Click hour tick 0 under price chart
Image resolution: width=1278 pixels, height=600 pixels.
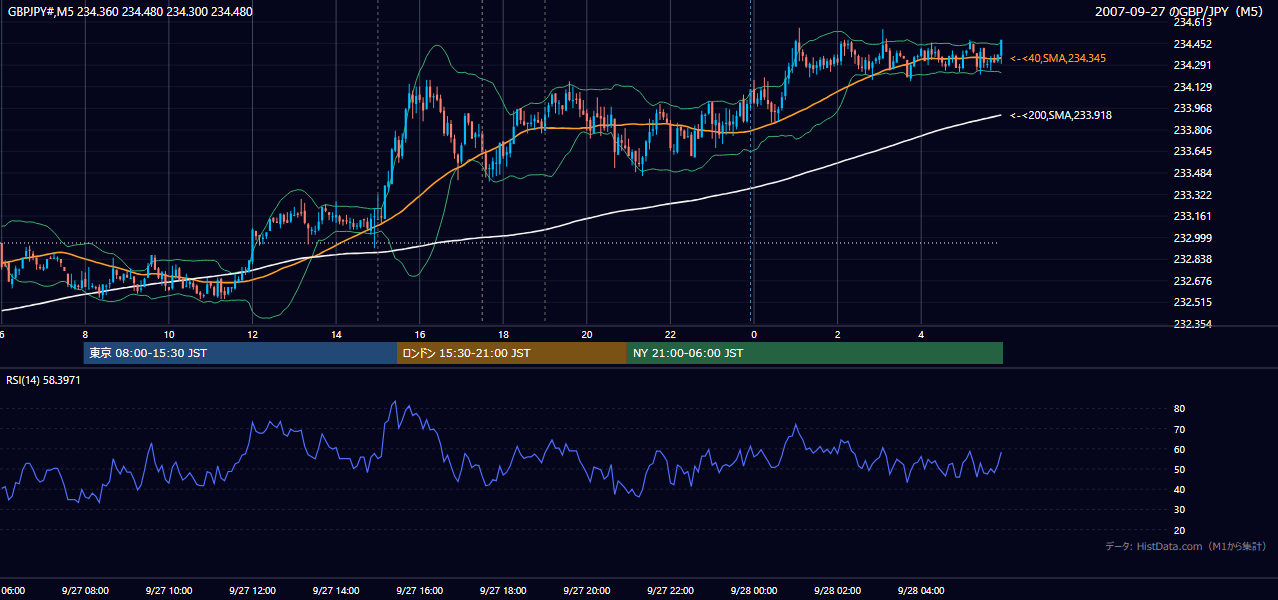754,334
